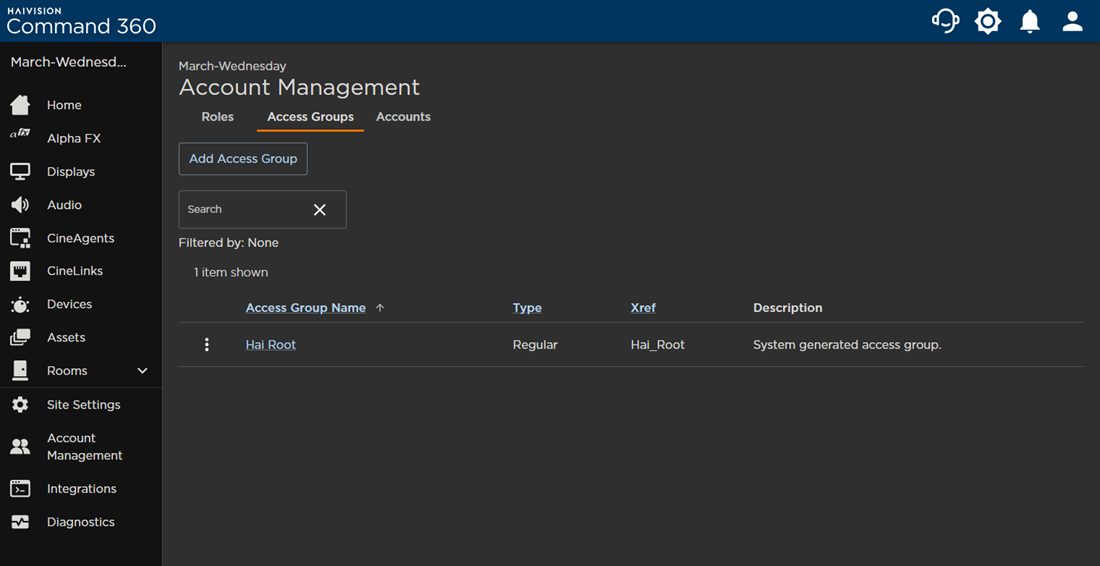Image resolution: width=1100 pixels, height=566 pixels.
Task: Click the Diagnostics pulse icon
Action: click(x=20, y=522)
